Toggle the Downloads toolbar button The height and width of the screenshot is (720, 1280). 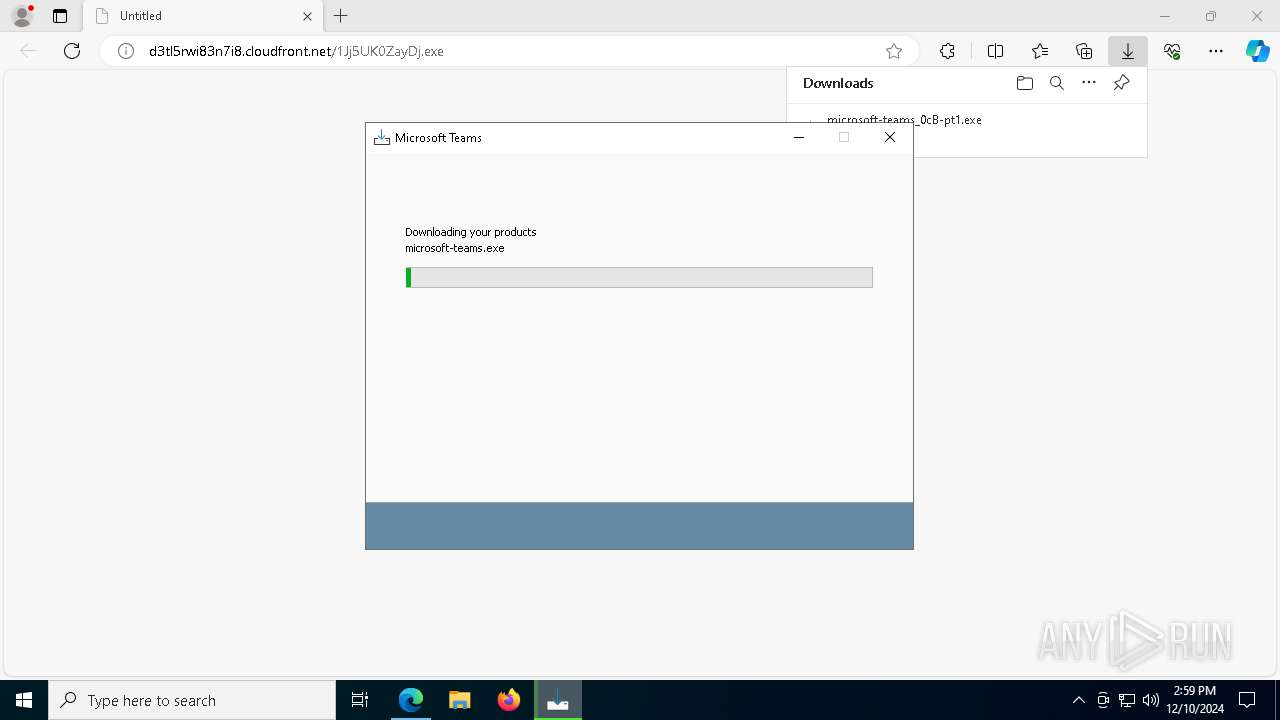click(x=1128, y=51)
